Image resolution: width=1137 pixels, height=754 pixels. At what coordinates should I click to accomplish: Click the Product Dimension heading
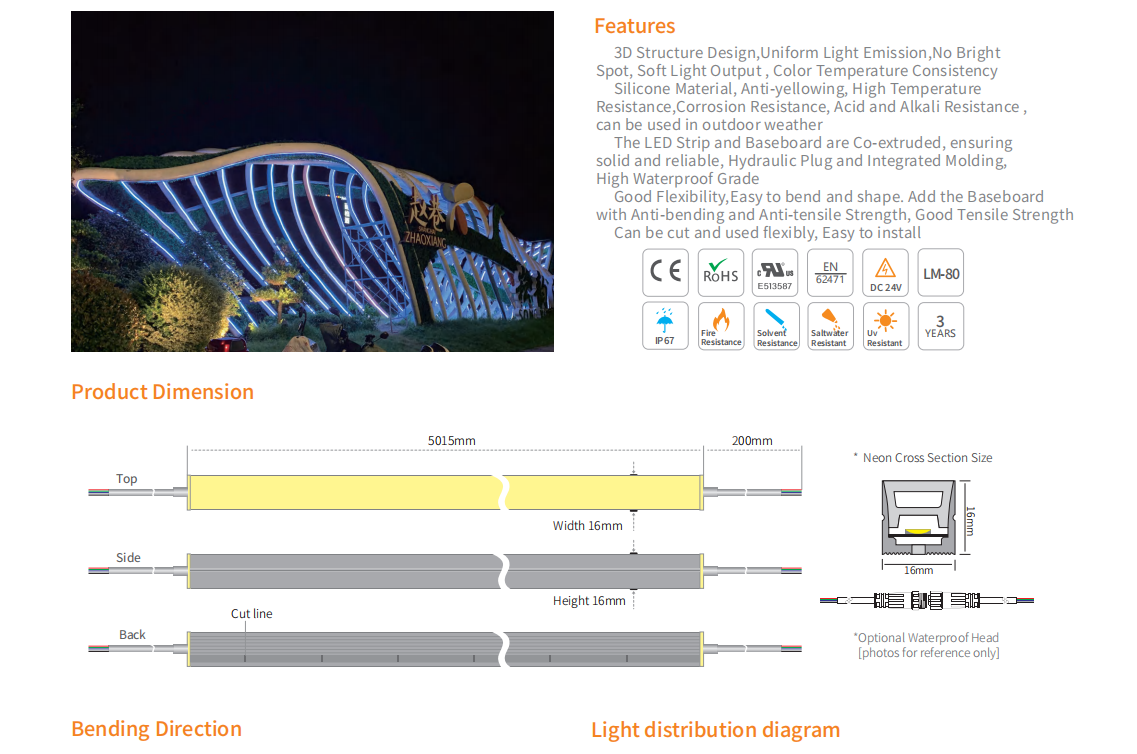pos(162,392)
